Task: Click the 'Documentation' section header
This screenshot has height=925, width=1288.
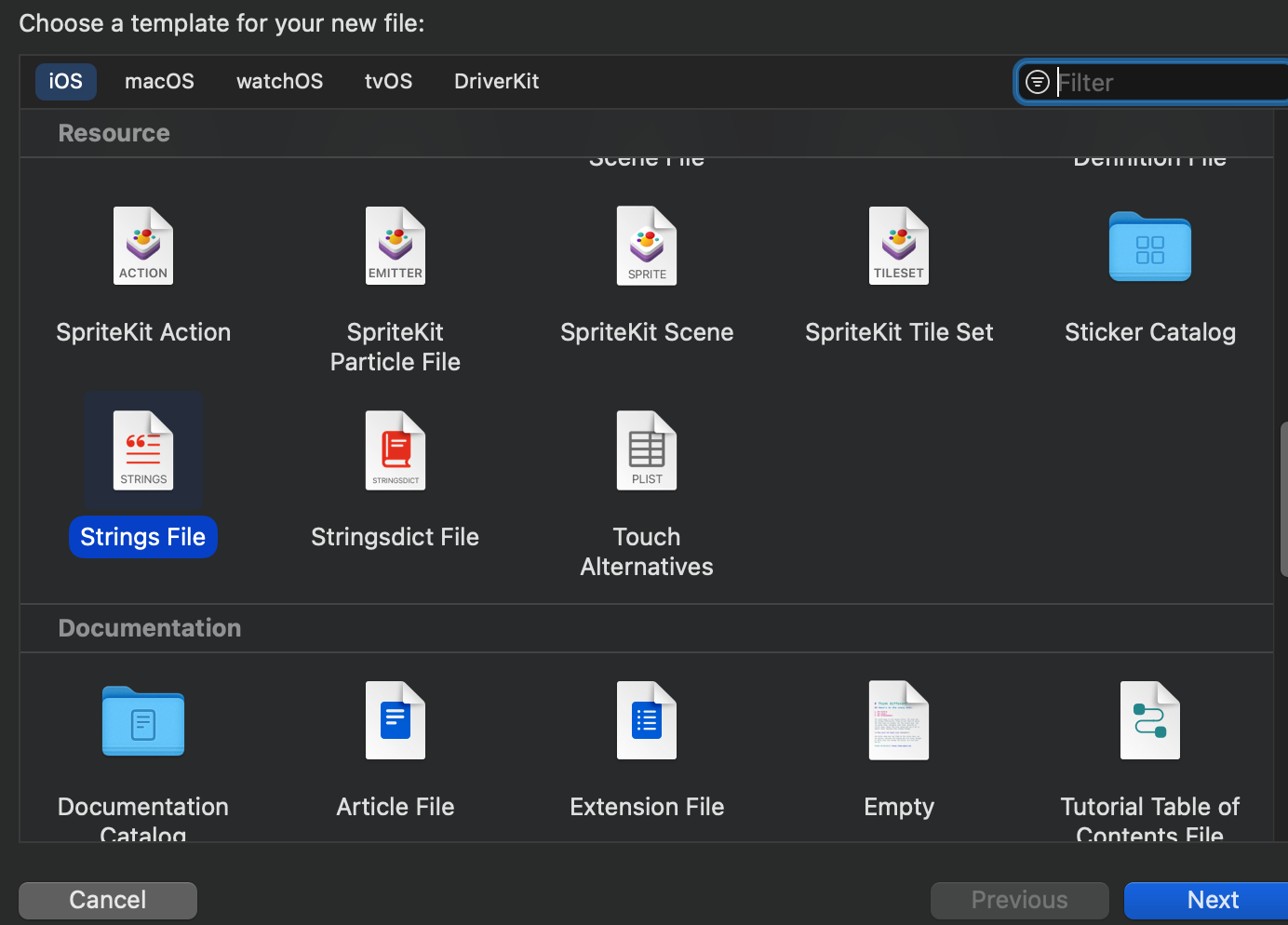Action: 150,628
